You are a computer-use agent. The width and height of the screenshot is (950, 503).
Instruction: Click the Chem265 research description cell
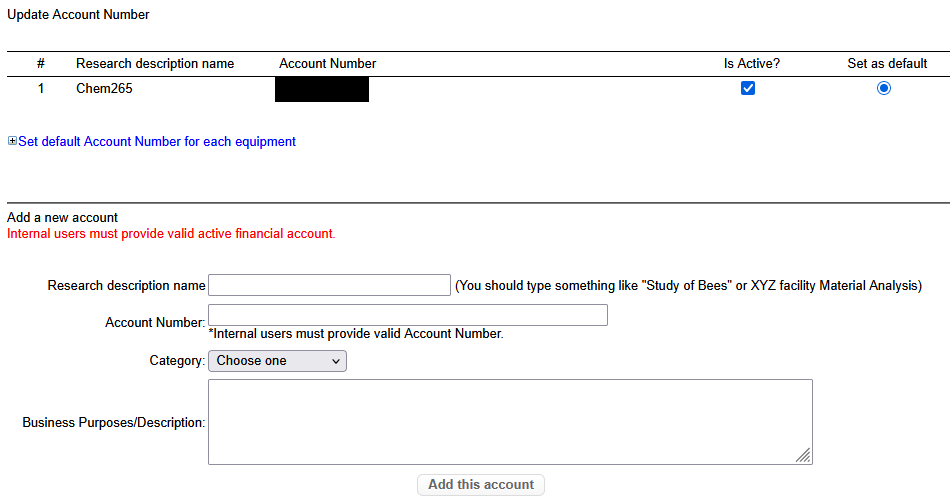coord(104,88)
